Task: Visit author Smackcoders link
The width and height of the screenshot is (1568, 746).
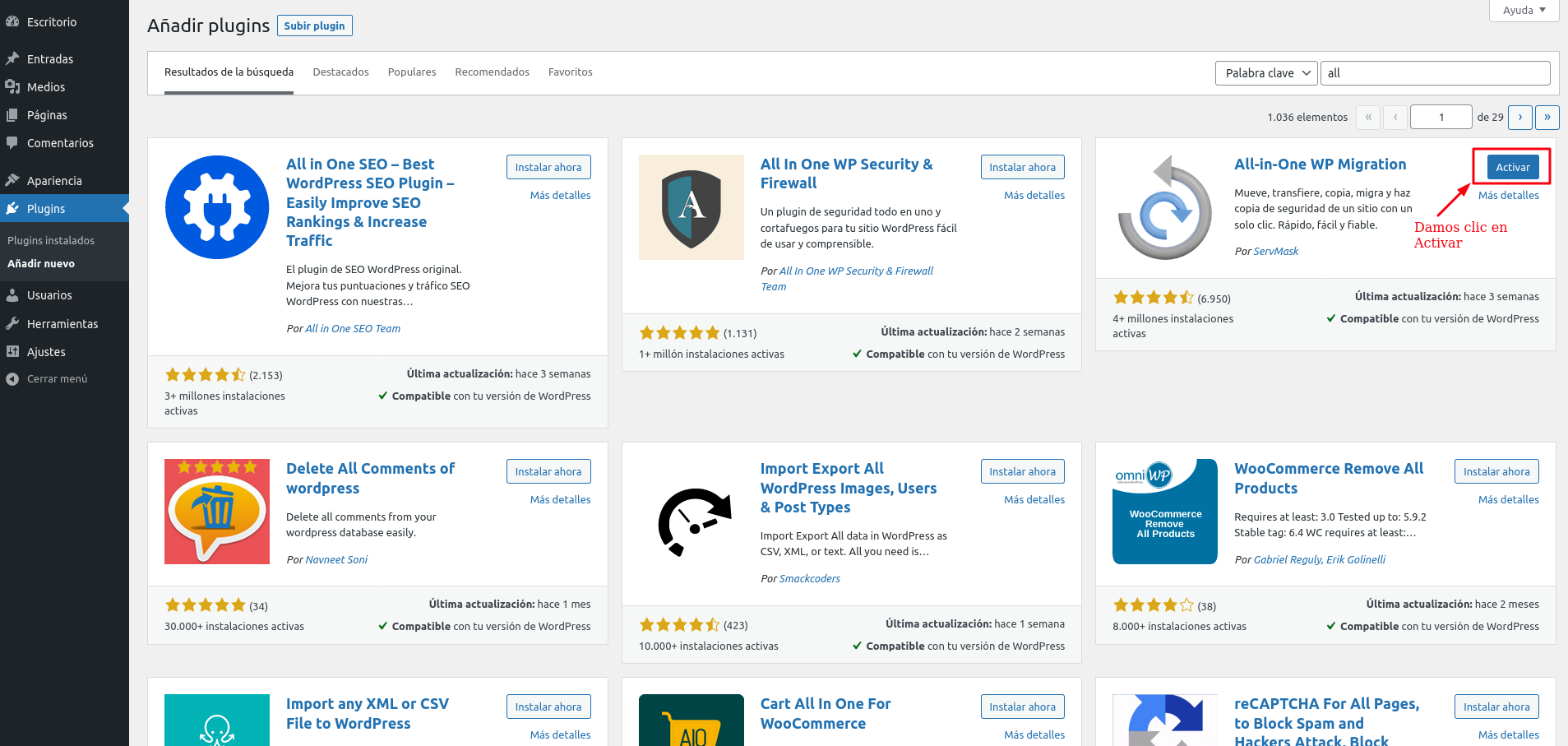Action: click(x=810, y=579)
